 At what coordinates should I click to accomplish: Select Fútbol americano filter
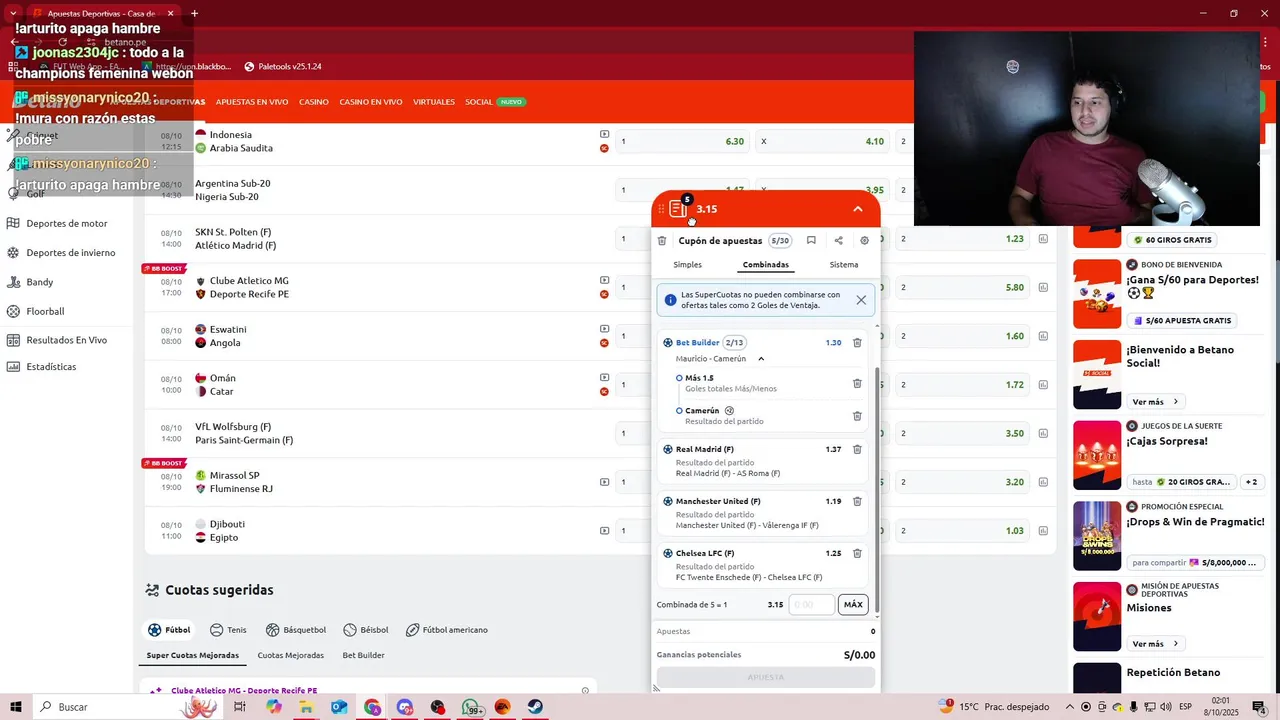click(x=447, y=630)
